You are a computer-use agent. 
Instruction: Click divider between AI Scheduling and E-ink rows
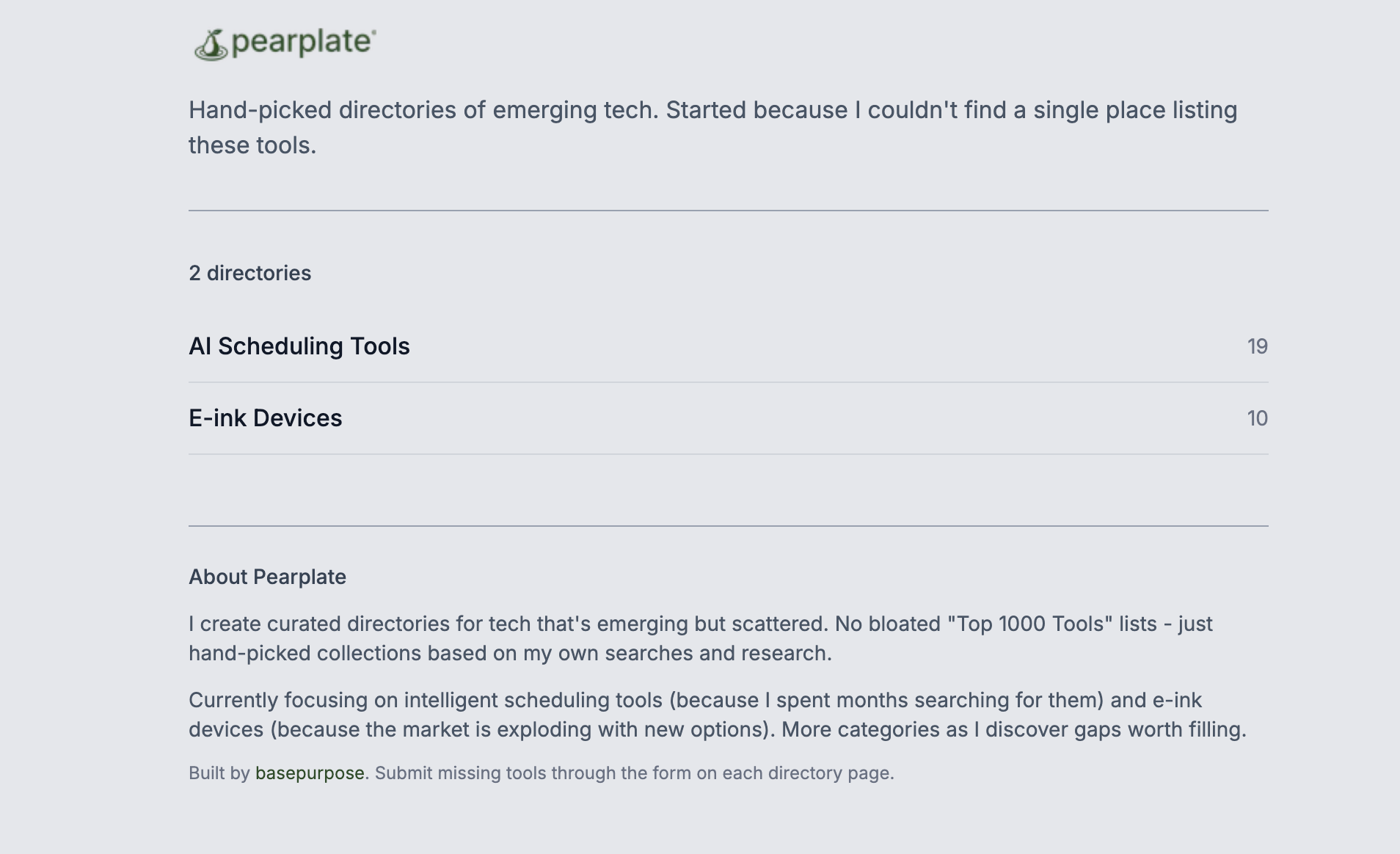tap(728, 382)
